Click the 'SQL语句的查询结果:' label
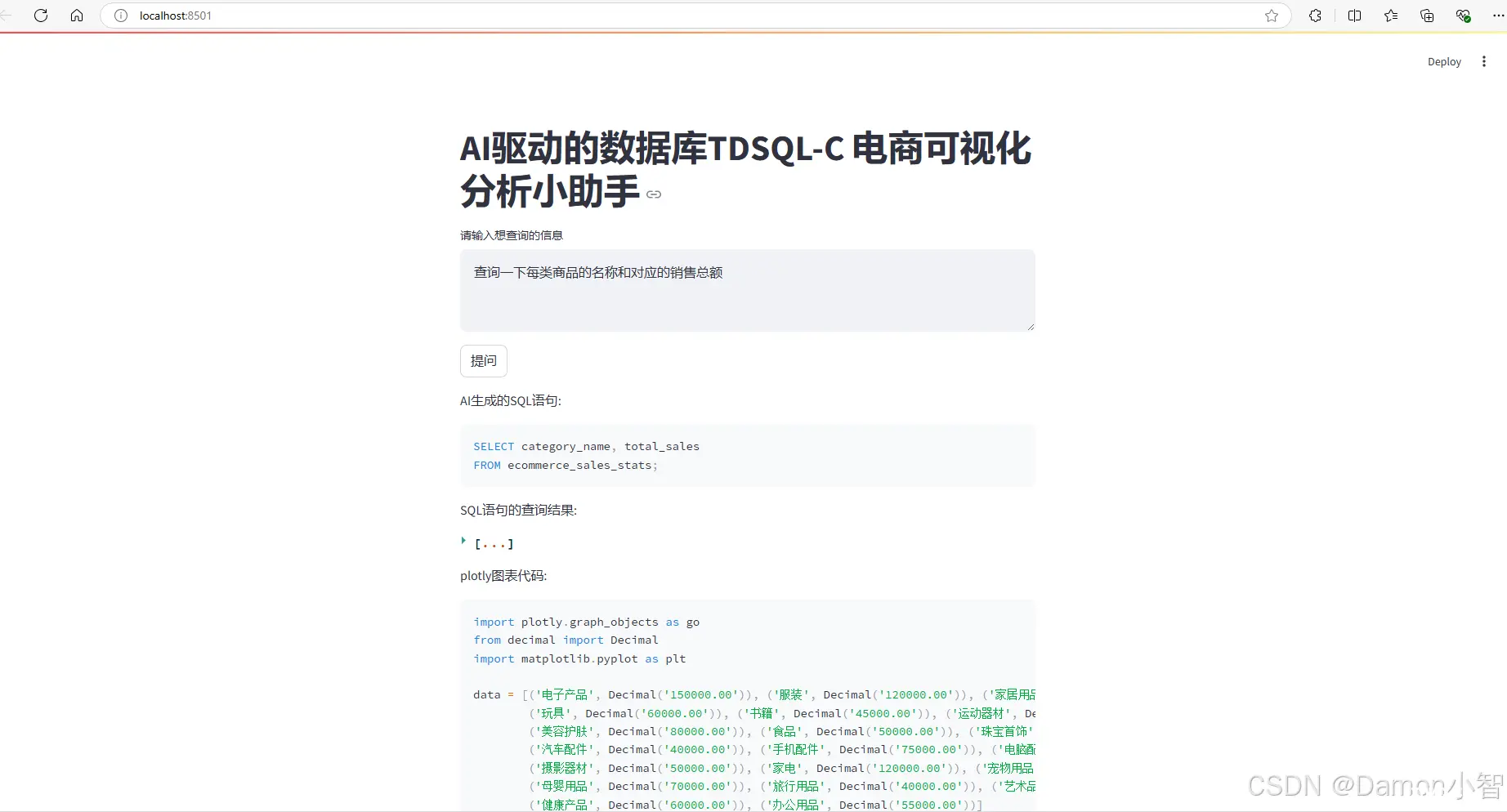This screenshot has height=812, width=1507. coord(518,511)
